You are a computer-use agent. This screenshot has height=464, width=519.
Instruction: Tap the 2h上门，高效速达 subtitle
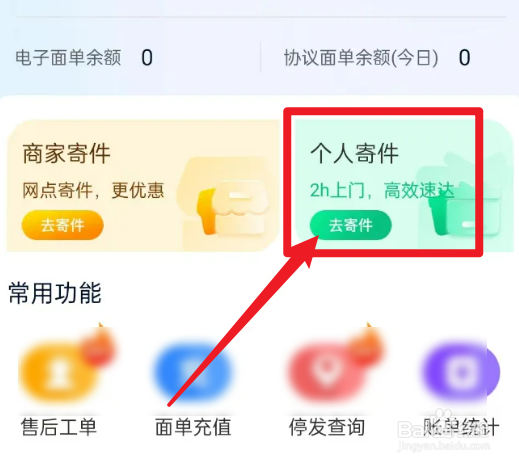(x=382, y=190)
